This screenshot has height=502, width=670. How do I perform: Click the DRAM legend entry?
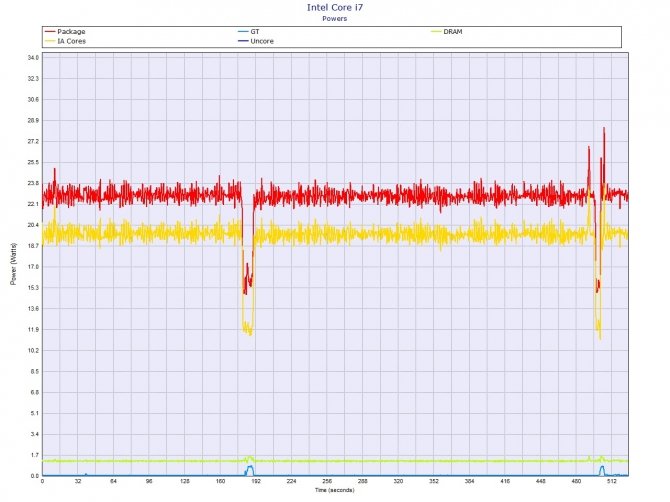pos(447,32)
